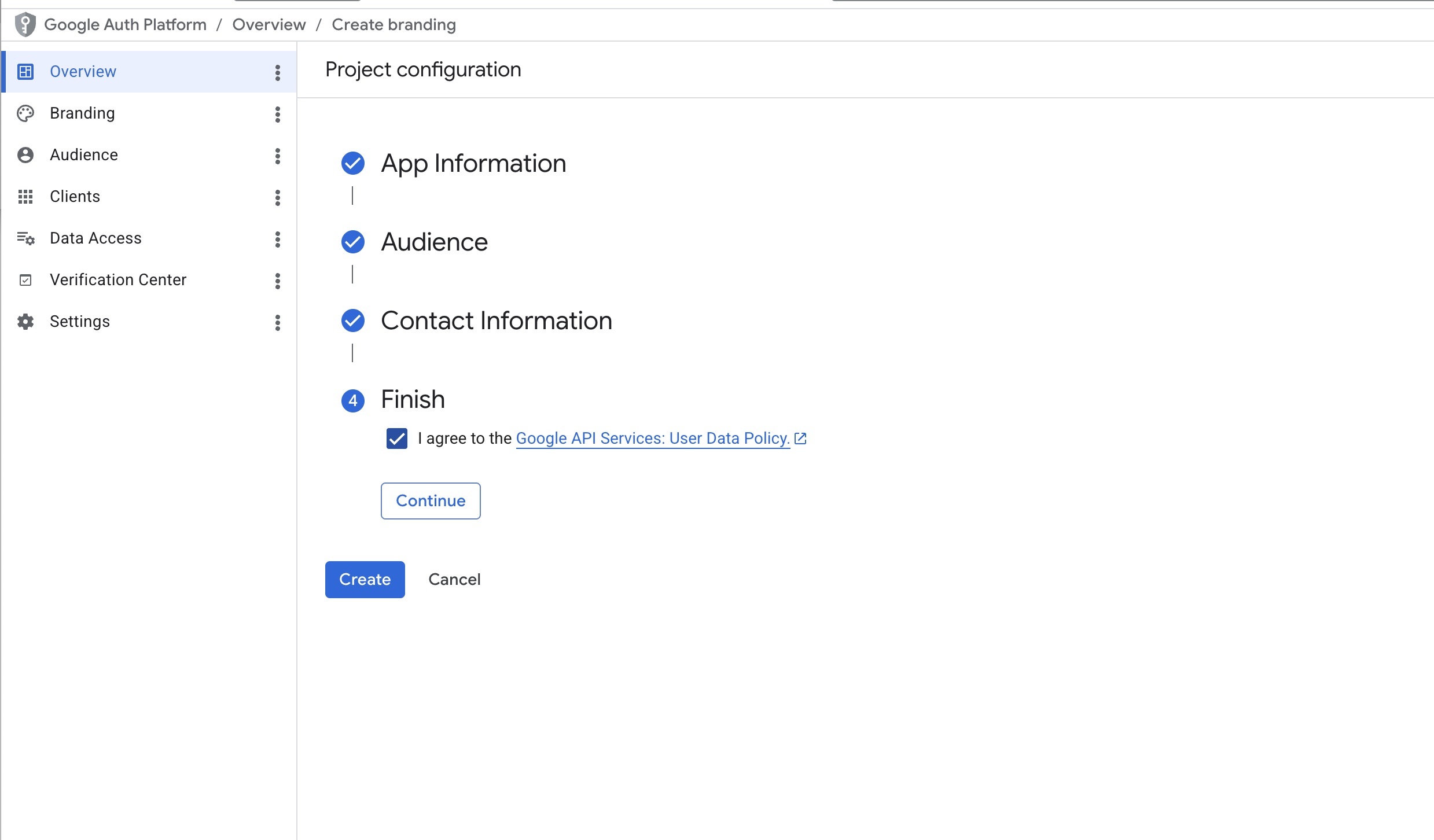The height and width of the screenshot is (840, 1434).
Task: Click the Contact Information completed checkmark icon
Action: coord(353,320)
